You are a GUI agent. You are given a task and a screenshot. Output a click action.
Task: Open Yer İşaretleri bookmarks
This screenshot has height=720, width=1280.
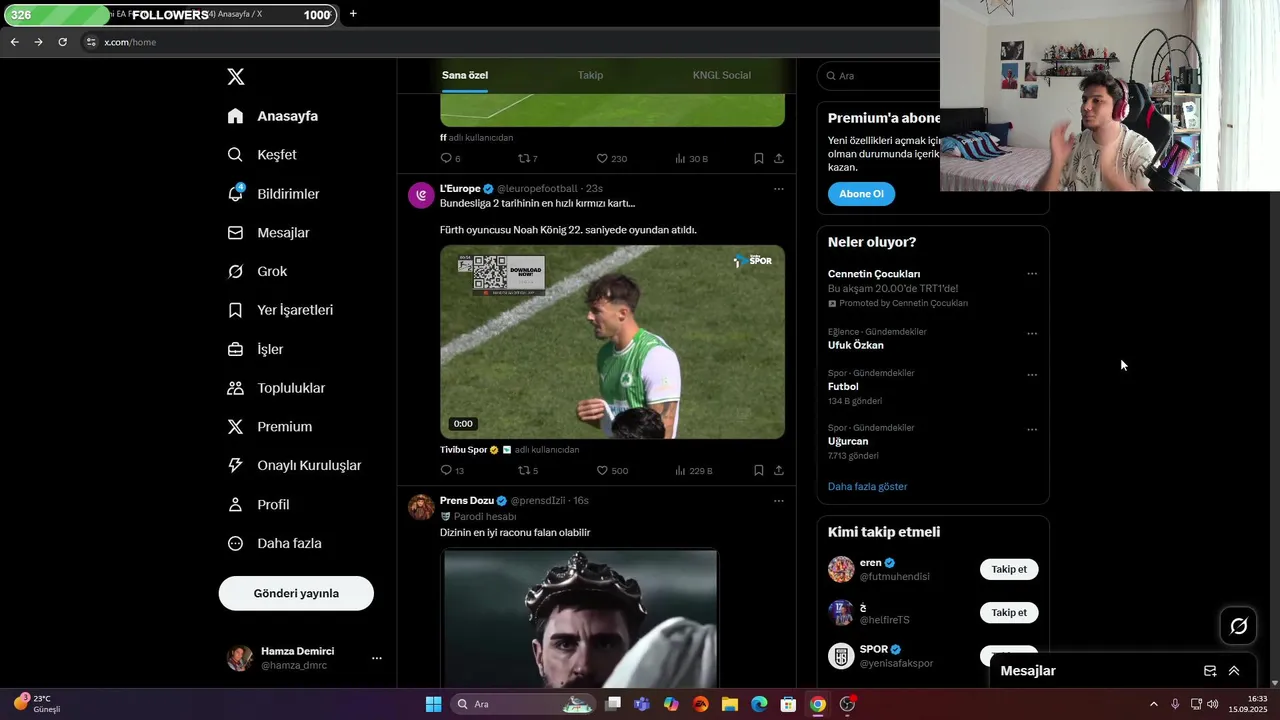pos(280,310)
